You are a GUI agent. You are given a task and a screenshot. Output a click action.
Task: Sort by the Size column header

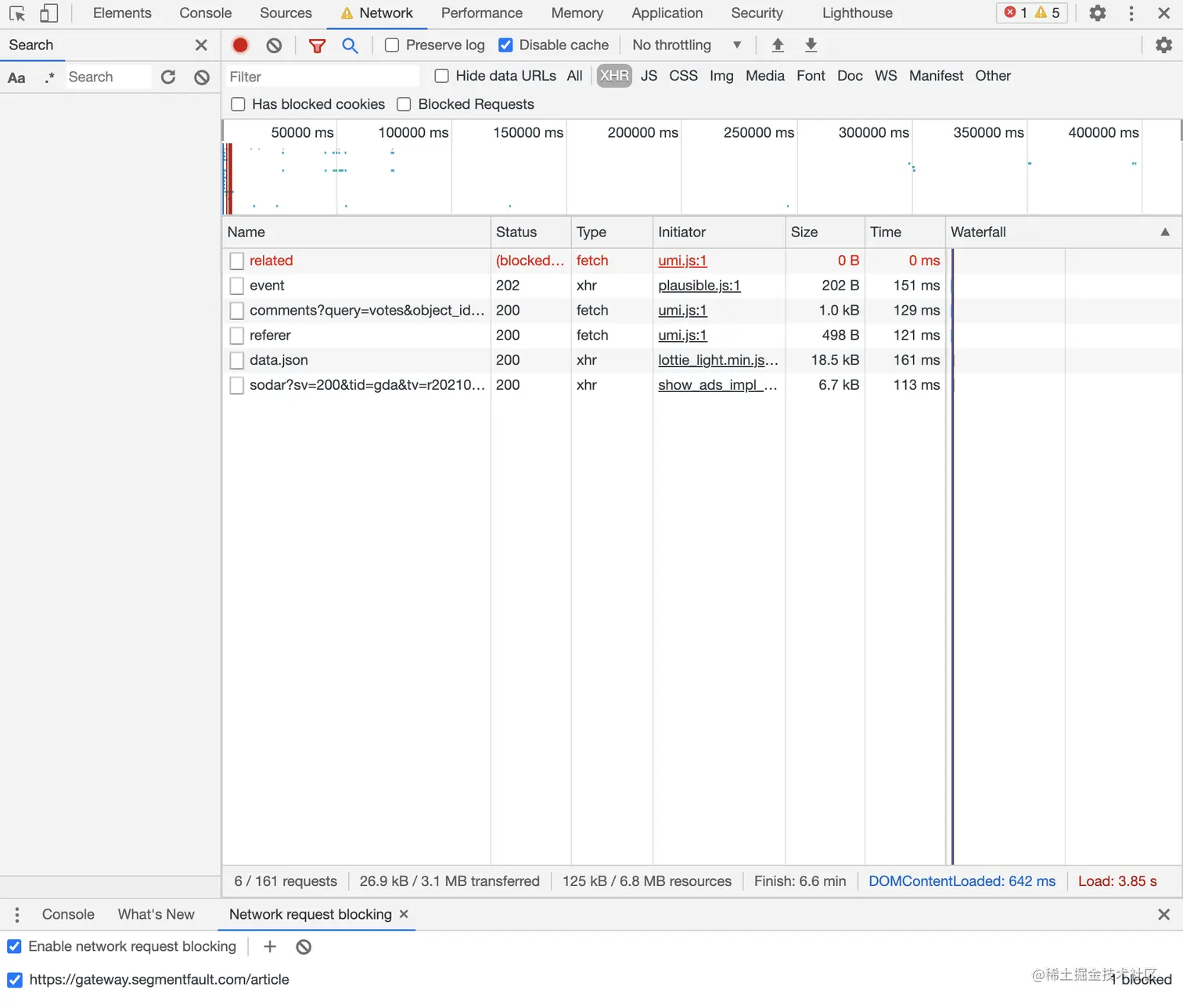point(825,232)
